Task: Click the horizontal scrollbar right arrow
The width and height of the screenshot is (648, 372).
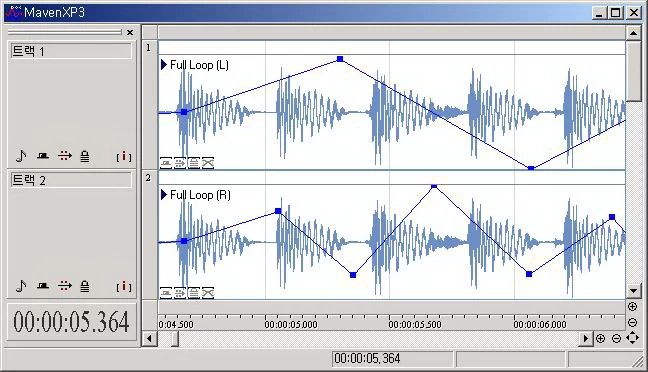Action: tap(585, 339)
